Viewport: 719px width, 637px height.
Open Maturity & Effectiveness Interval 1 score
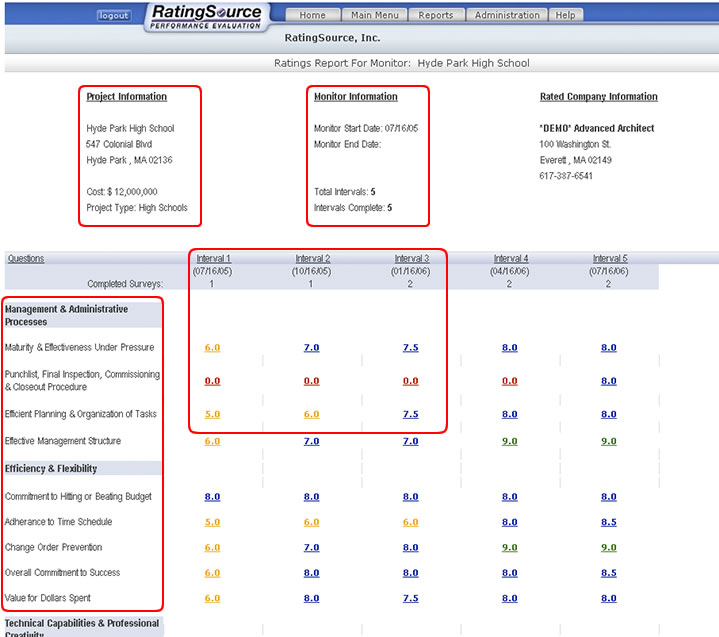click(212, 348)
